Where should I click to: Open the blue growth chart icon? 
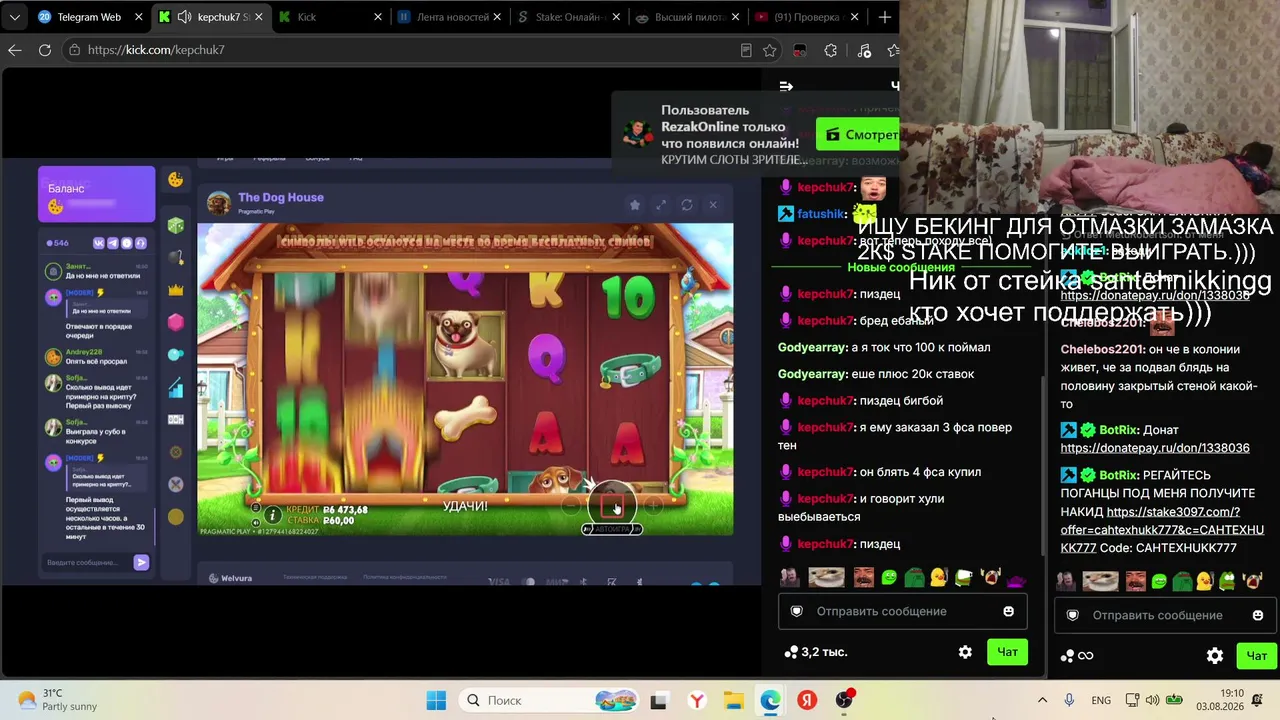point(176,387)
